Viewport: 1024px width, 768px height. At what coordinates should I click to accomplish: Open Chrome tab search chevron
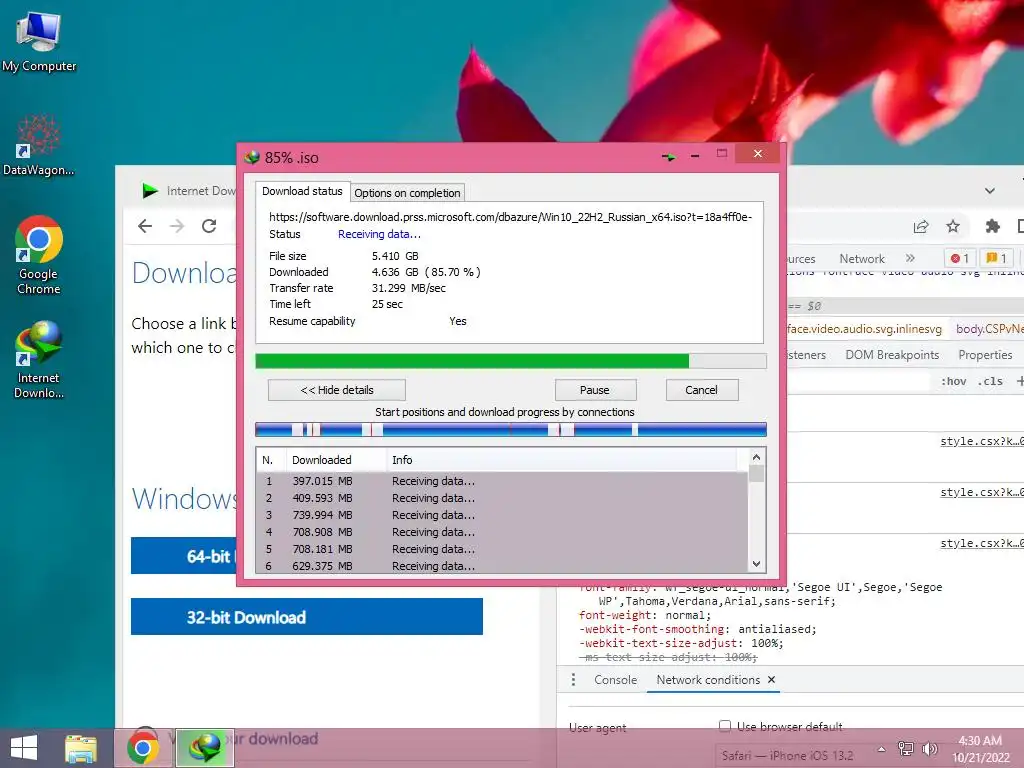pyautogui.click(x=990, y=191)
